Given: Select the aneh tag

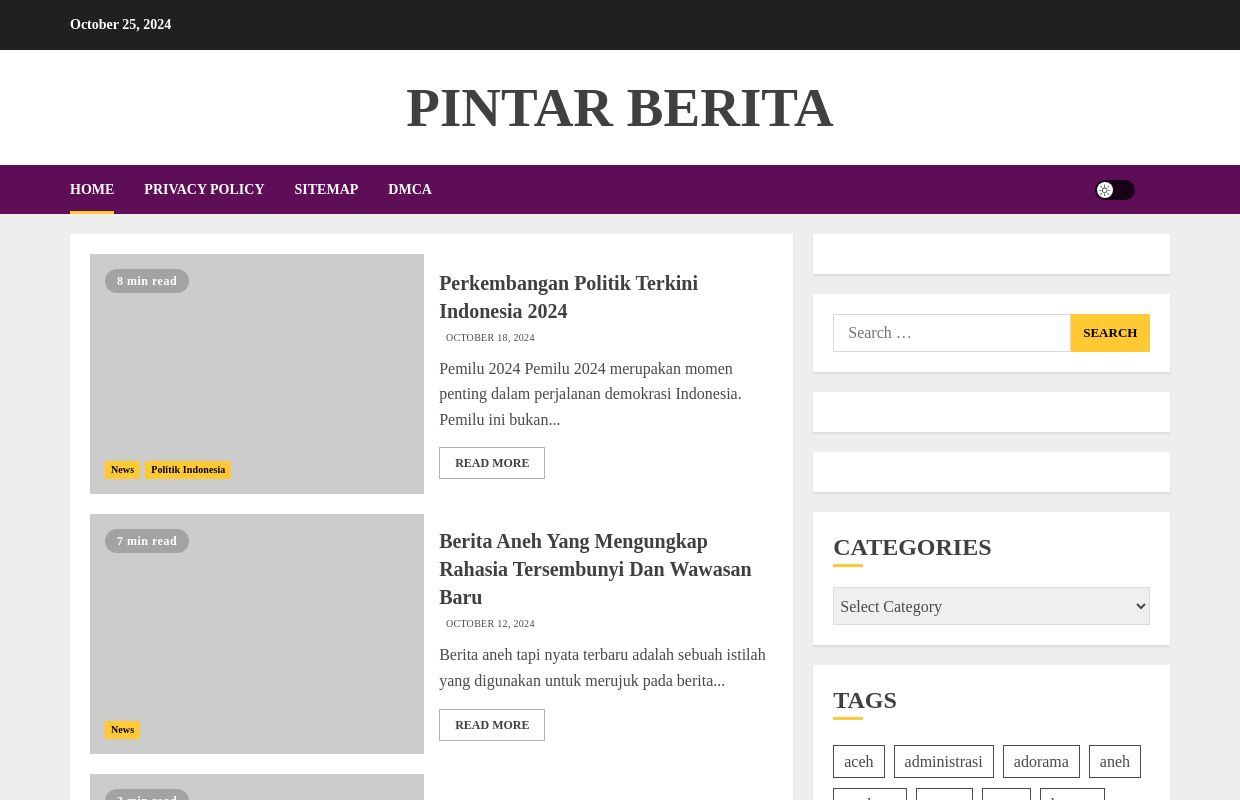Looking at the screenshot, I should coord(1115,762).
